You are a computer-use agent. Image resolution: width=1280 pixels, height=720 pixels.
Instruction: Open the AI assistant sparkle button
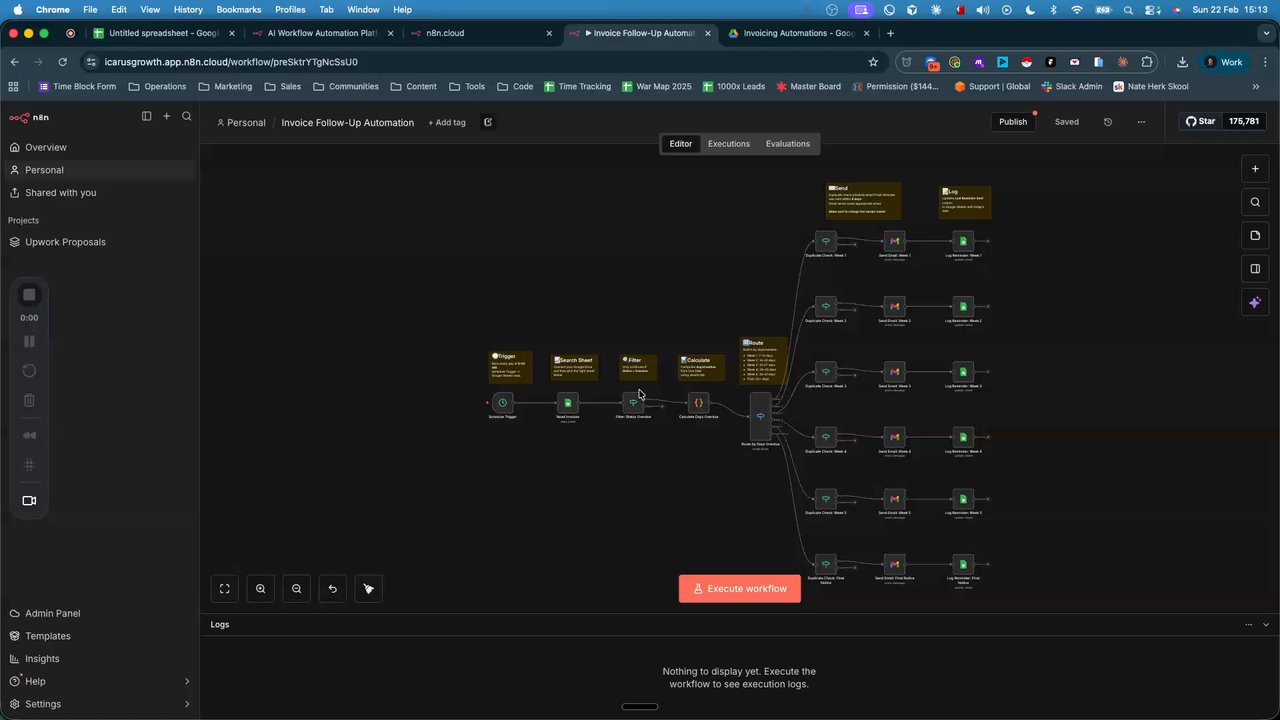1255,302
